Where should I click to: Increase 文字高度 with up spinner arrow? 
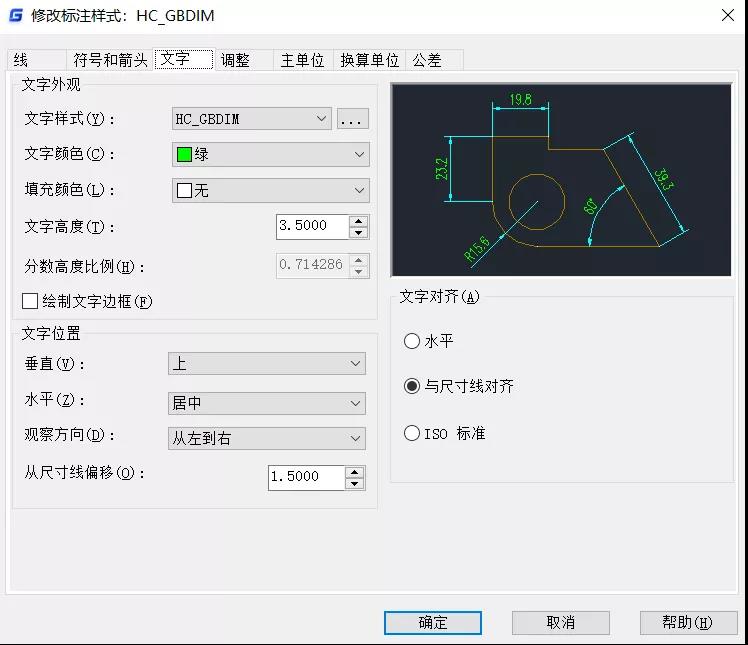[358, 221]
